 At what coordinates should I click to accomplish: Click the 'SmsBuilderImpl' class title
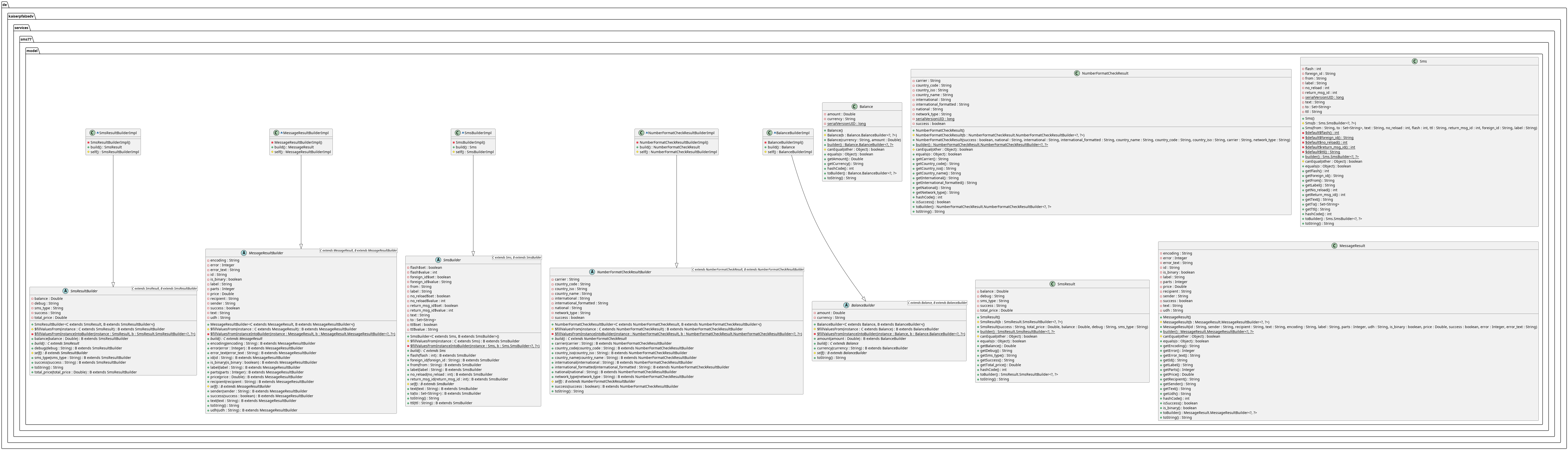tap(478, 133)
